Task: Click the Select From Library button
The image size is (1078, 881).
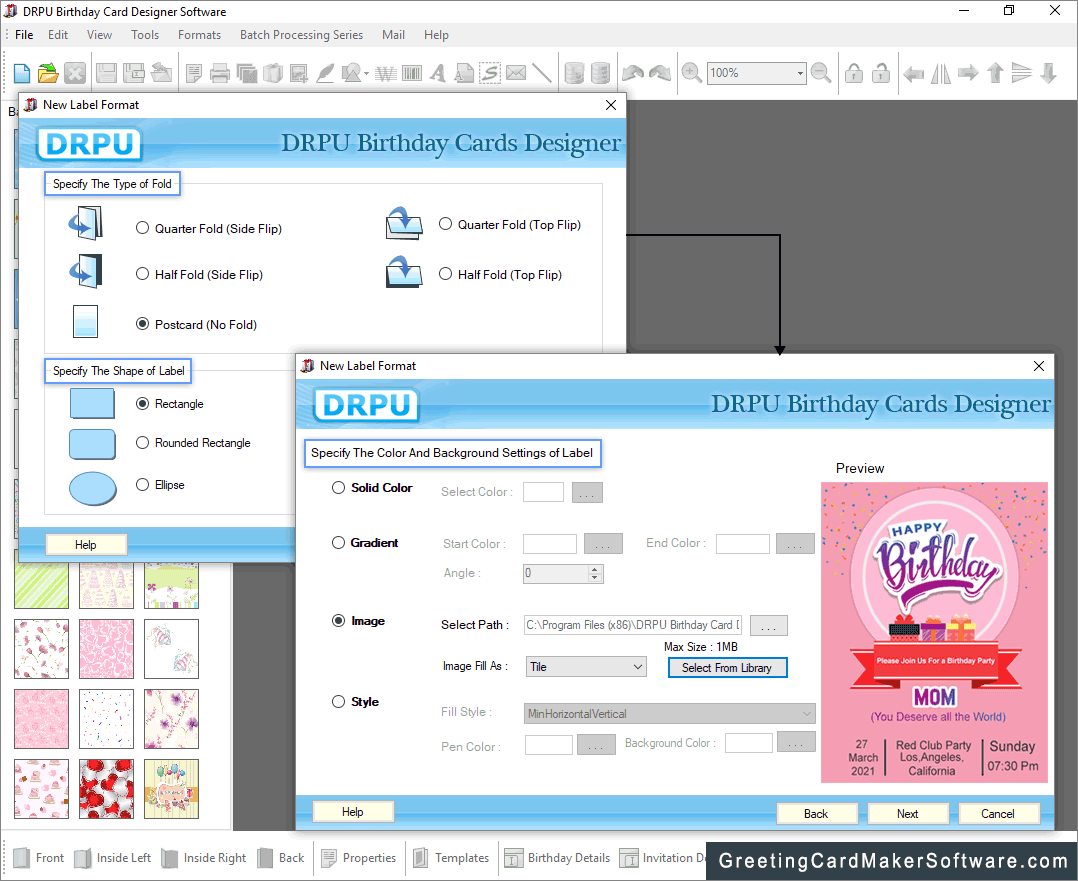Action: 727,668
